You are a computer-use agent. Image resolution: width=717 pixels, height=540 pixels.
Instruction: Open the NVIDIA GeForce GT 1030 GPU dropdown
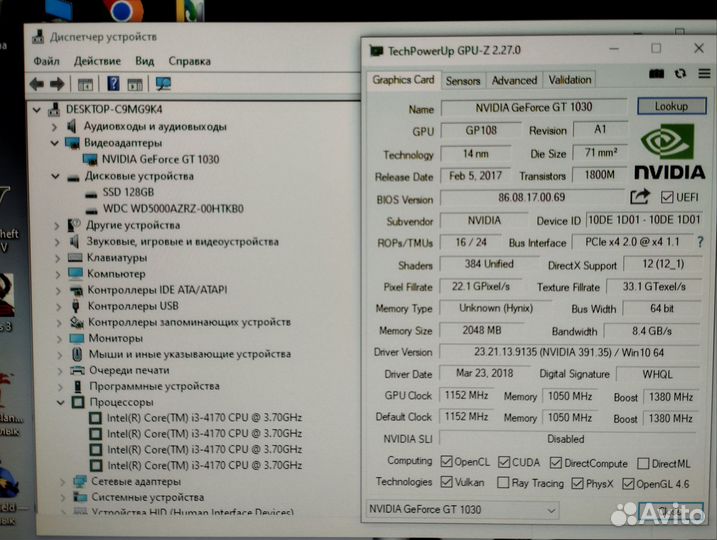463,510
